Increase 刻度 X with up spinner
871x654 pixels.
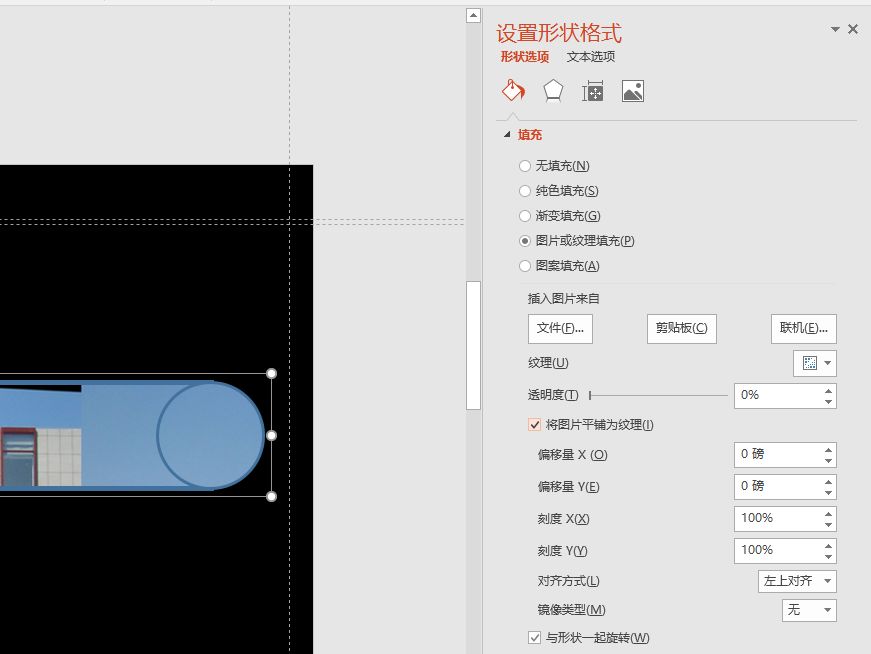point(829,513)
